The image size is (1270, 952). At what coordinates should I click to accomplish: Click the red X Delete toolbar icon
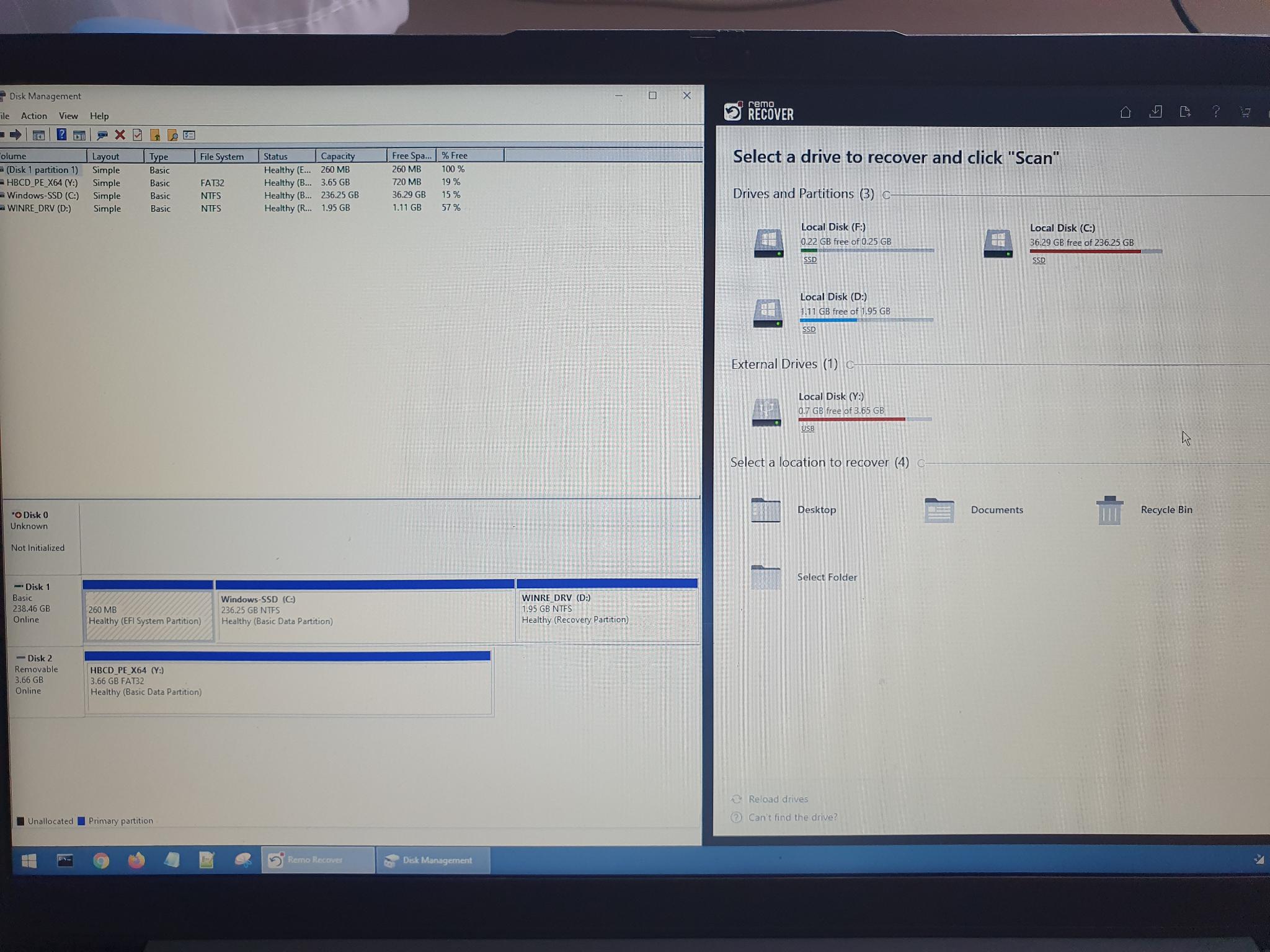pyautogui.click(x=120, y=134)
